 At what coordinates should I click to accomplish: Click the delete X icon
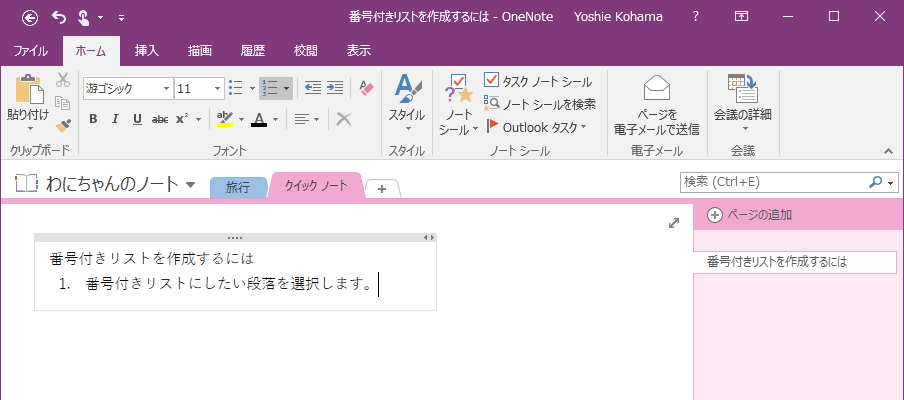point(344,119)
